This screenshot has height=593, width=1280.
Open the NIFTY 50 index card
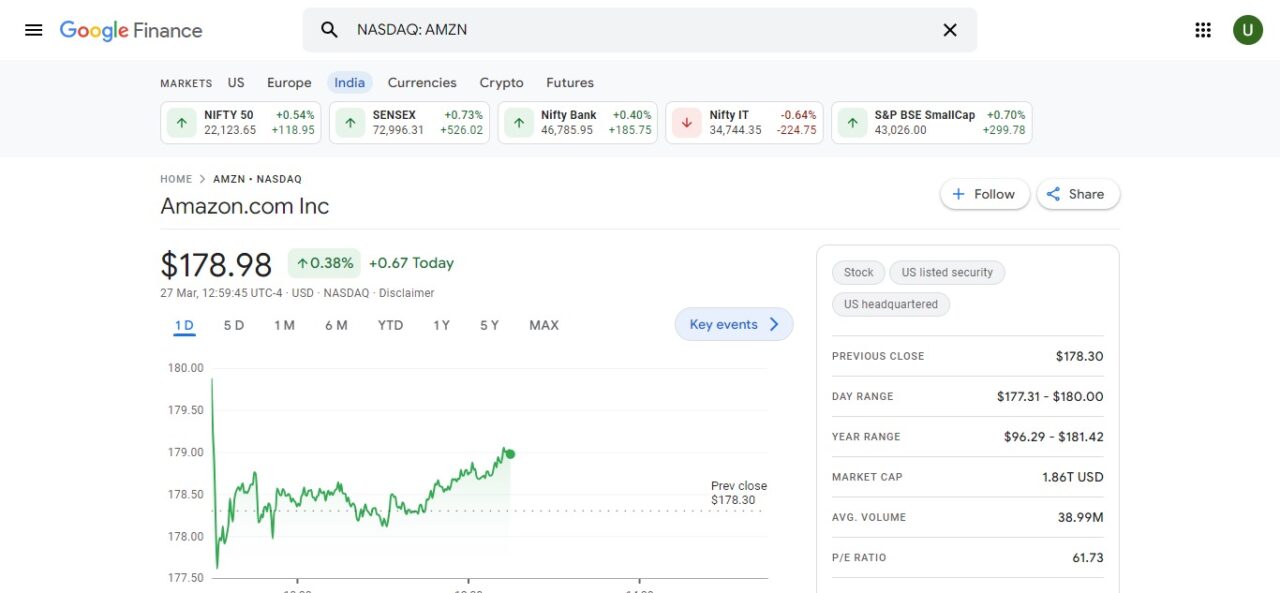(x=241, y=123)
